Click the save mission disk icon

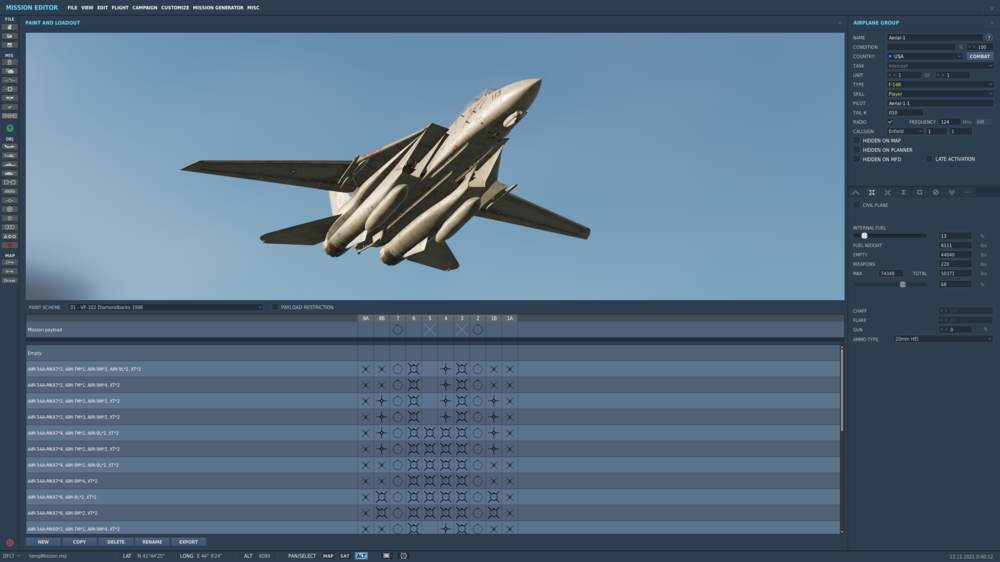(x=10, y=45)
